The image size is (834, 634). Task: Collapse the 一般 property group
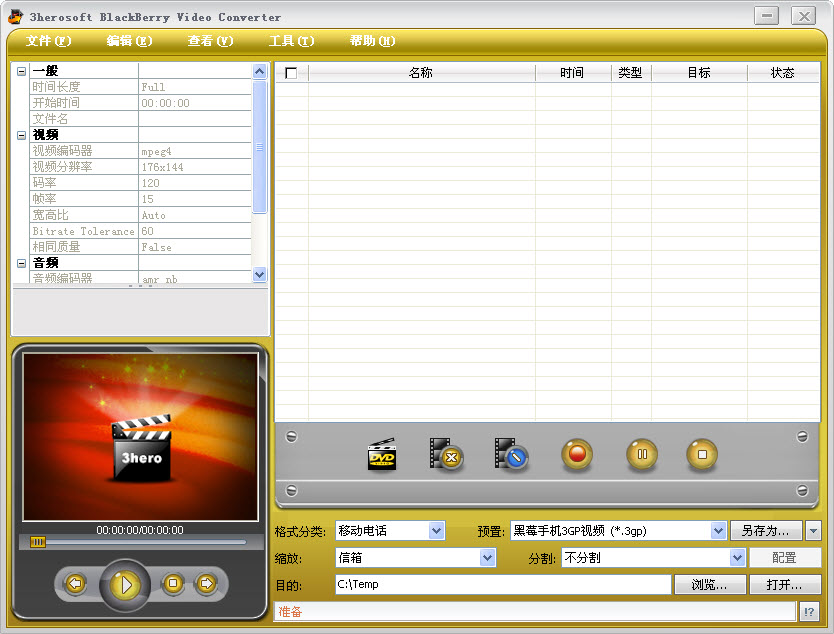click(x=21, y=71)
